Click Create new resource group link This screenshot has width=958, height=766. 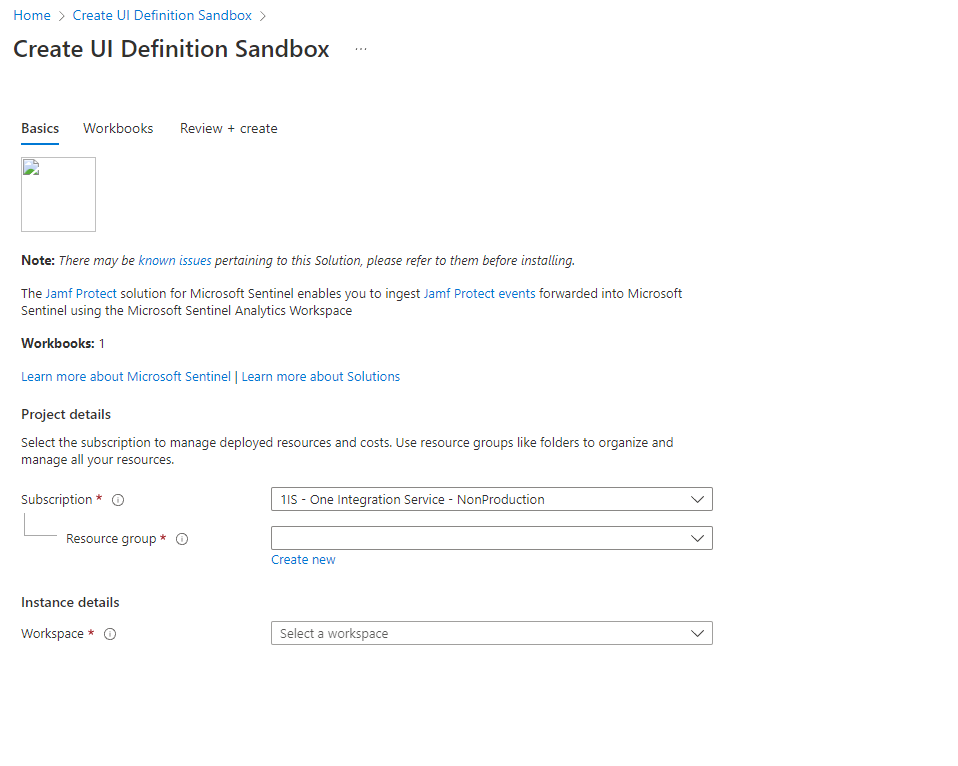tap(303, 560)
